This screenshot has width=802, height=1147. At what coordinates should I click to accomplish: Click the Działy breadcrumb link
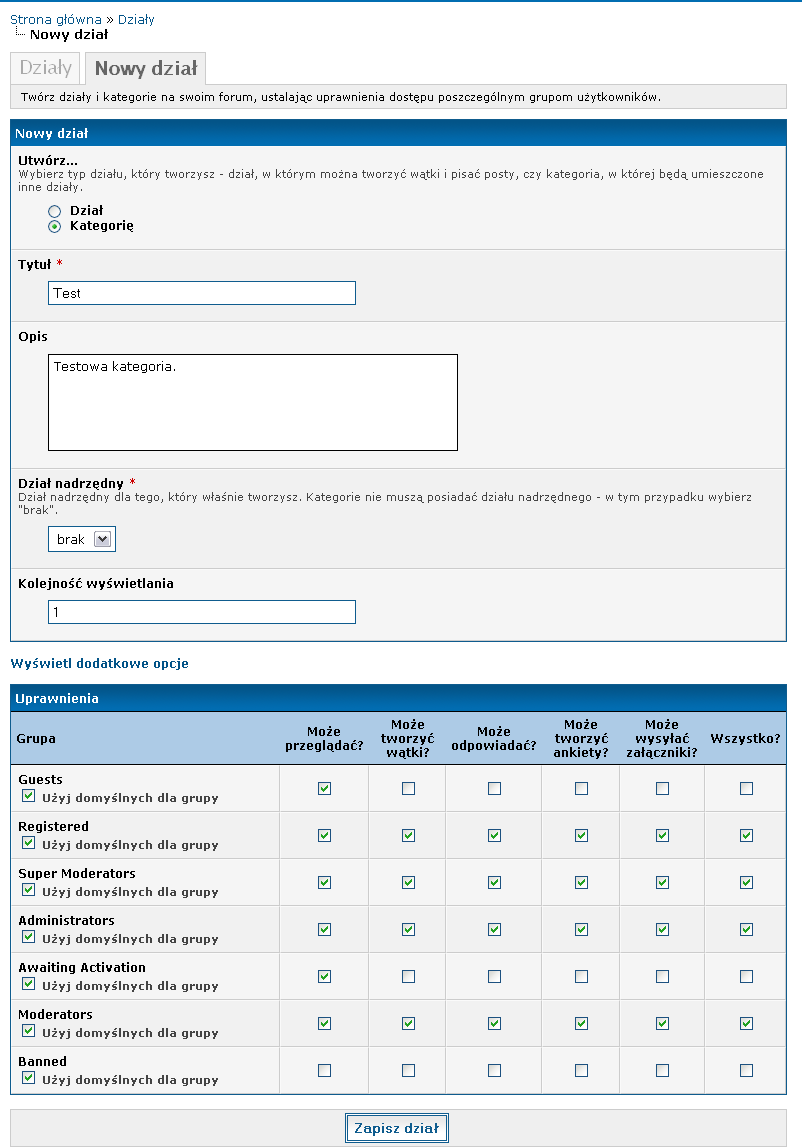pos(136,20)
